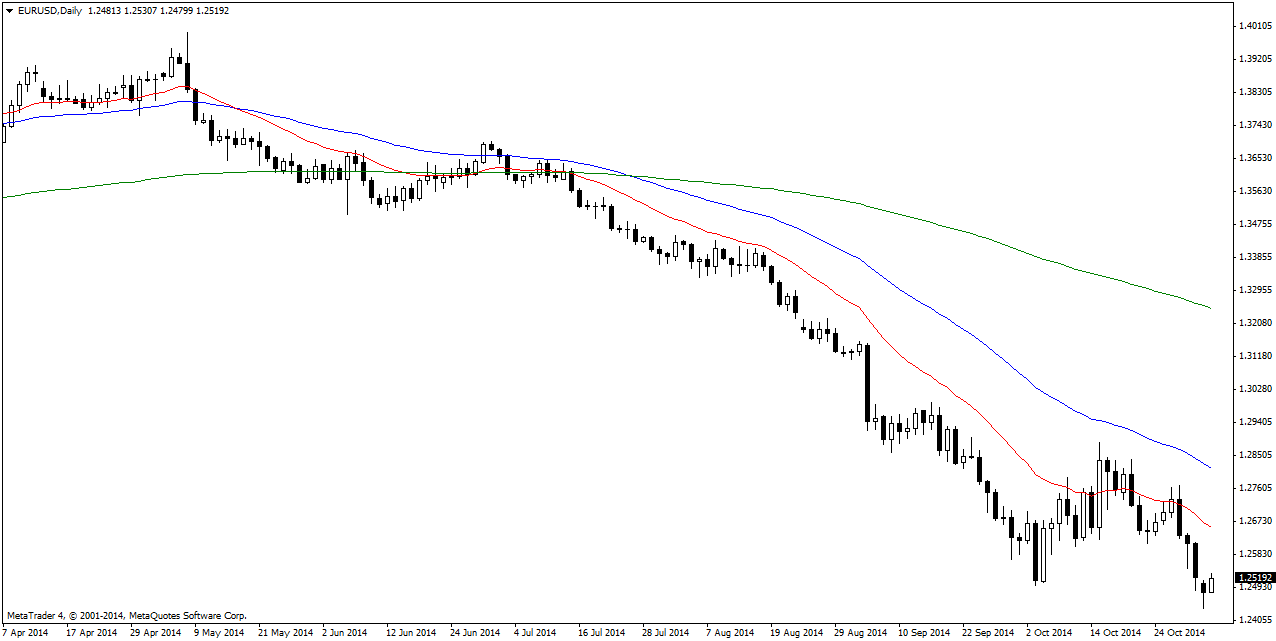1276x641 pixels.
Task: Select the 24 Oct 2014 date label
Action: coord(1180,633)
